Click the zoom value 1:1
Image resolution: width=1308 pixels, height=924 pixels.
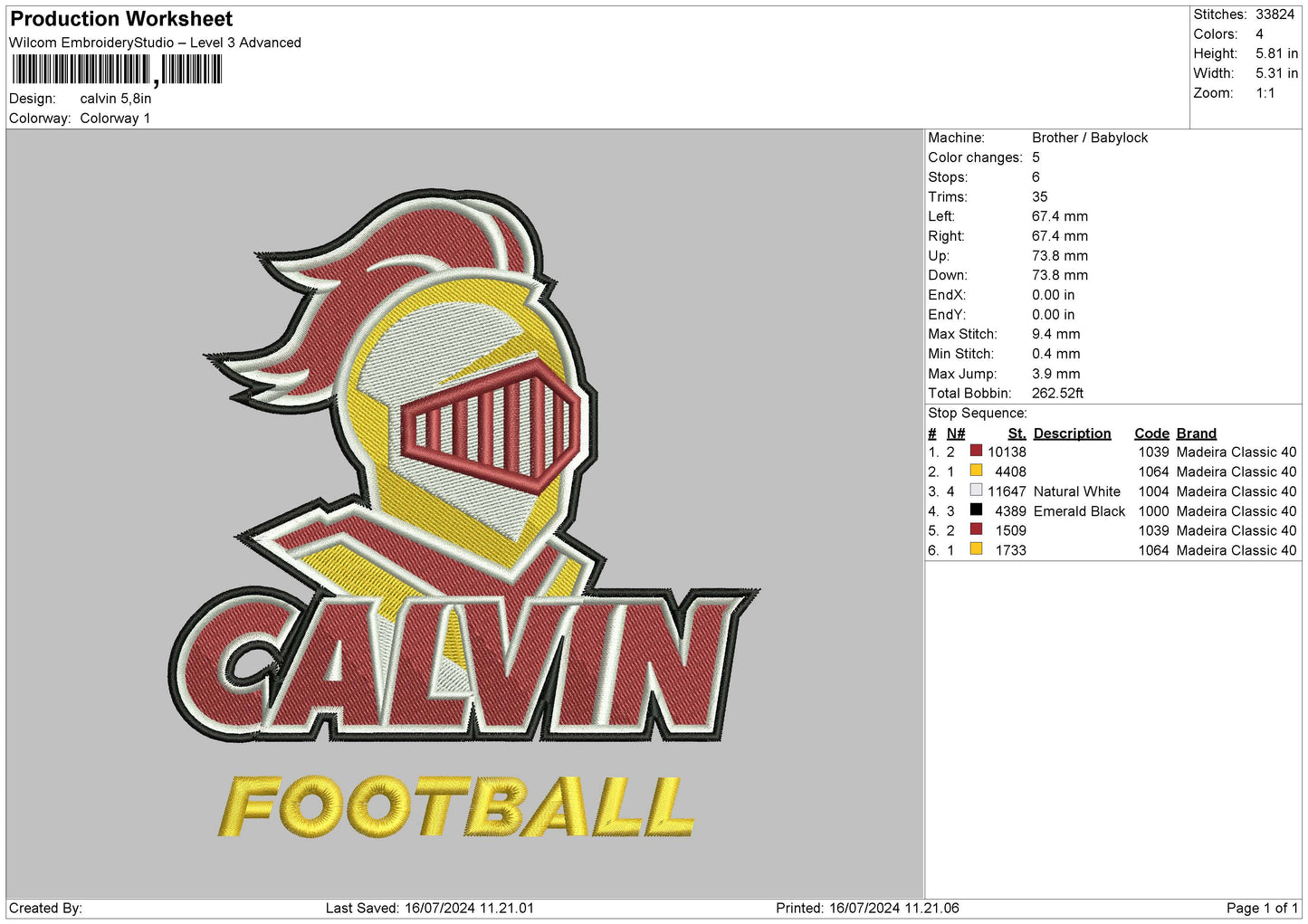pyautogui.click(x=1265, y=93)
